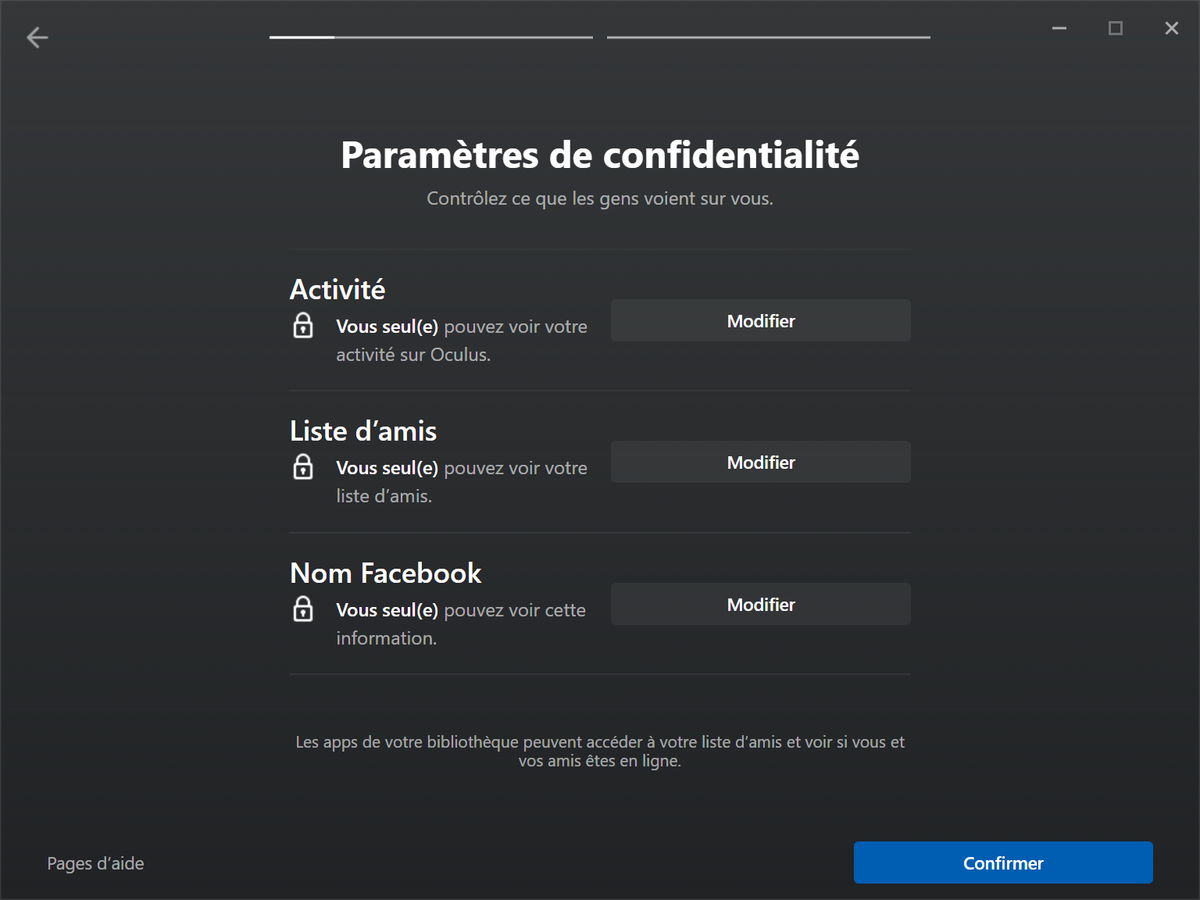Modify the Activité privacy setting
1200x900 pixels.
click(761, 321)
